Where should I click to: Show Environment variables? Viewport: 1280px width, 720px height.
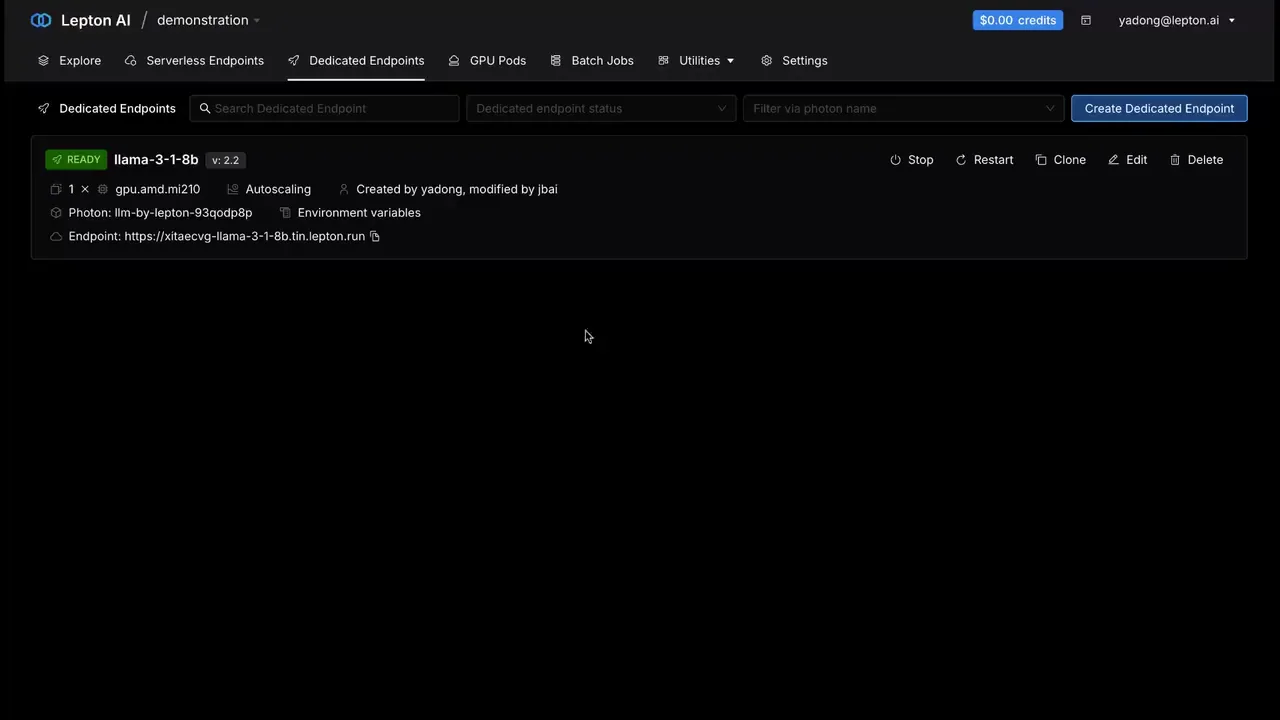point(359,213)
